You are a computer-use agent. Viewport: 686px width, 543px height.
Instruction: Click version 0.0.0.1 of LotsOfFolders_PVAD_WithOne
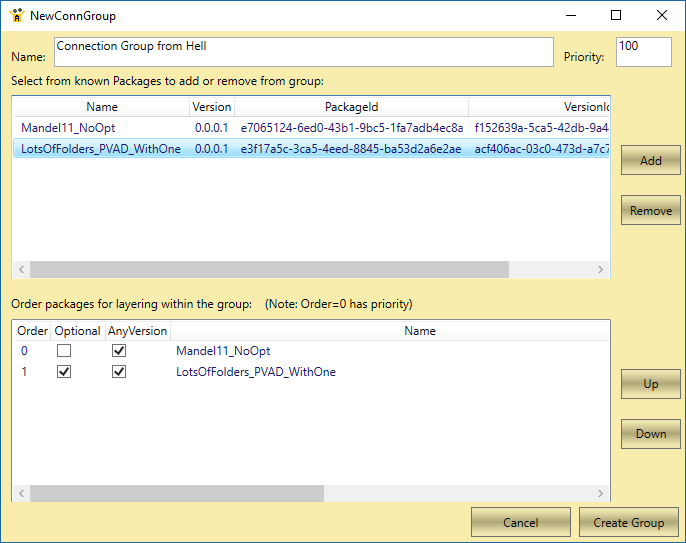tap(211, 149)
